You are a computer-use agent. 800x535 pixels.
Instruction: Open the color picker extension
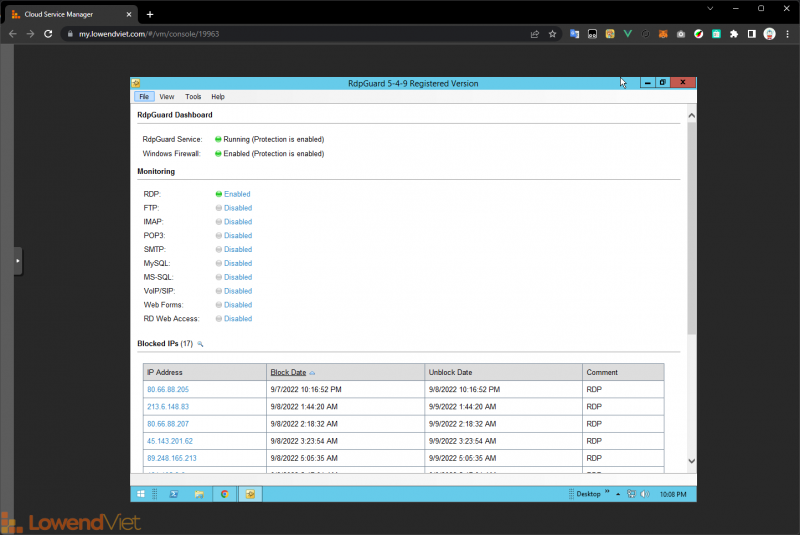[x=698, y=34]
